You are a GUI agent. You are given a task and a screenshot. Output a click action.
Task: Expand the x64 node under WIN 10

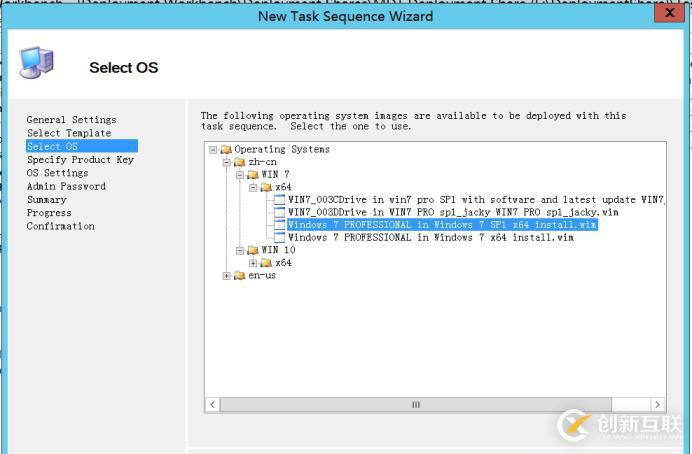[x=253, y=263]
